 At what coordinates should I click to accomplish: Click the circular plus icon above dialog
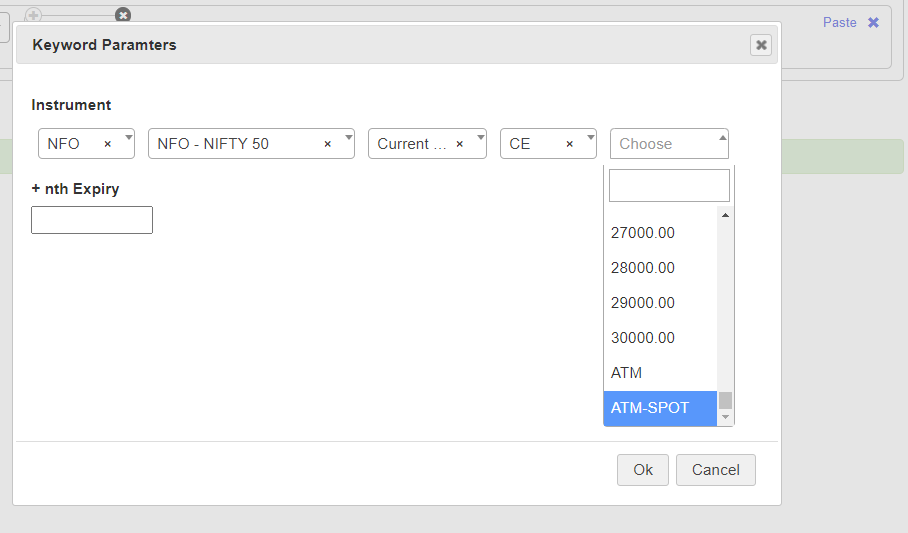click(x=34, y=15)
